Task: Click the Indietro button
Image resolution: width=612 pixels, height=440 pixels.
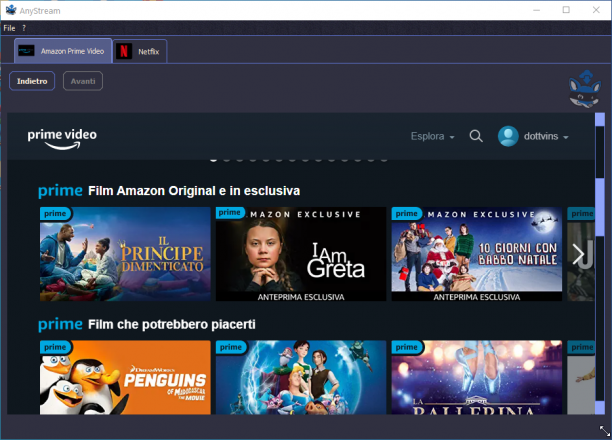Action: coord(32,81)
